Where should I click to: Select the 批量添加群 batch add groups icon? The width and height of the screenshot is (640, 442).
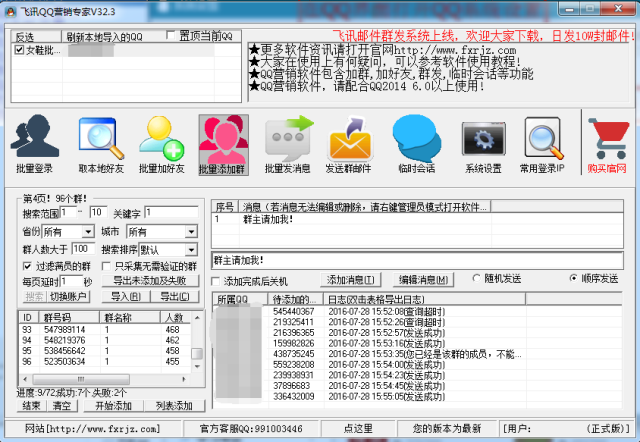click(223, 145)
